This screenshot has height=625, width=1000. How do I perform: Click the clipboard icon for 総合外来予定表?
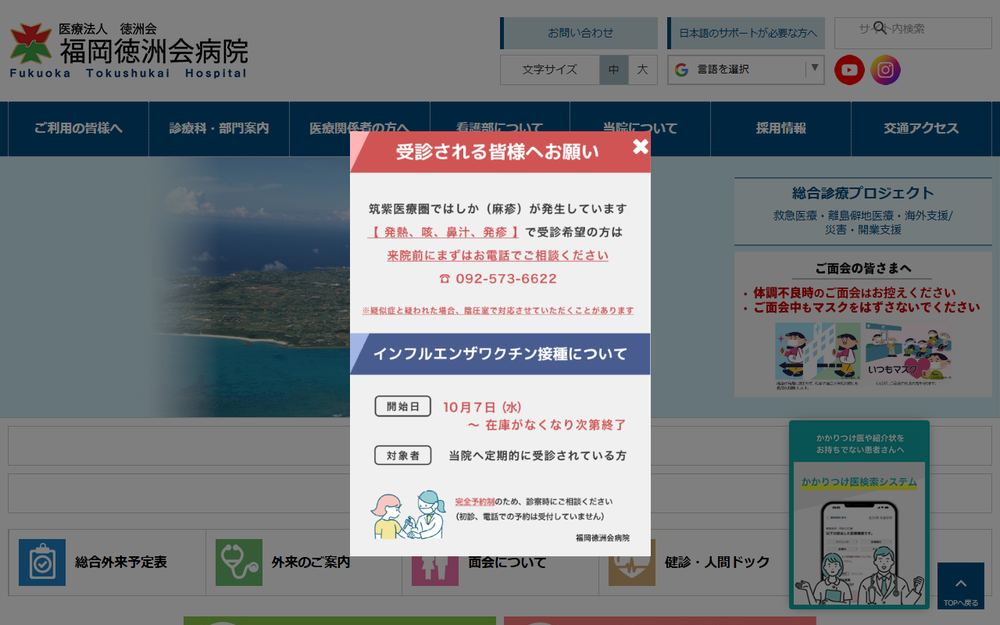42,562
